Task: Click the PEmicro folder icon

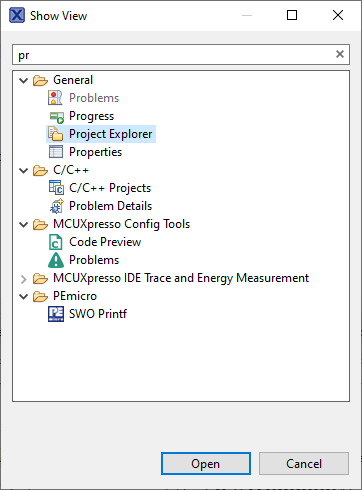Action: coord(40,296)
